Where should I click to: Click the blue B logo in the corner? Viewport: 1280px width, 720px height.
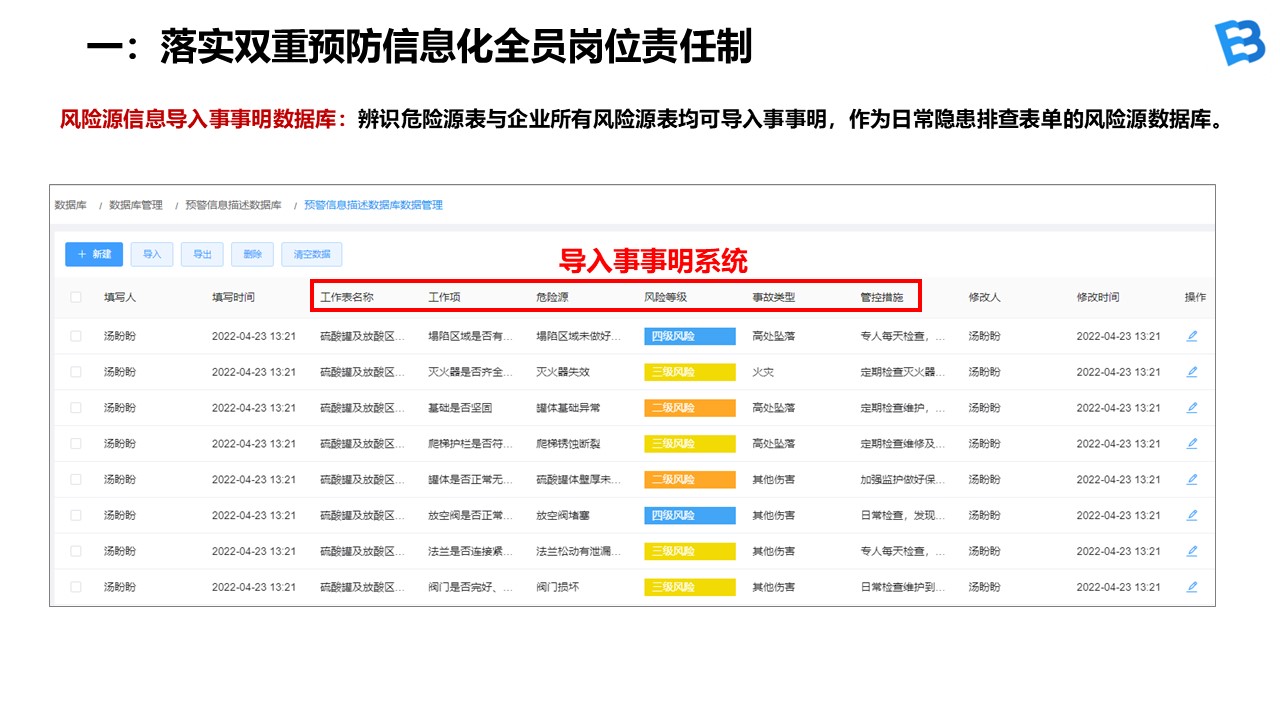coord(1239,42)
